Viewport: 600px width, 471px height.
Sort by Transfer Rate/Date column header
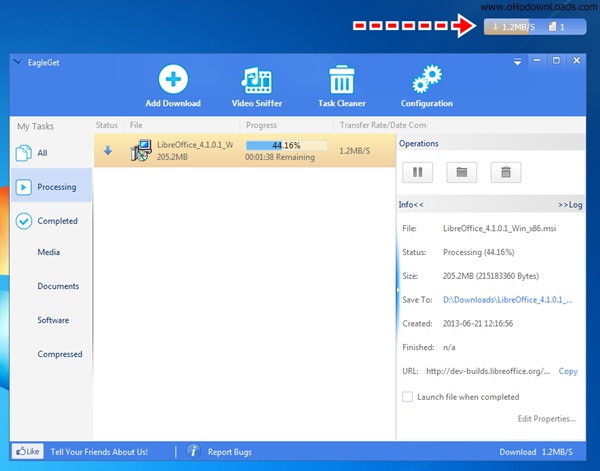[383, 125]
